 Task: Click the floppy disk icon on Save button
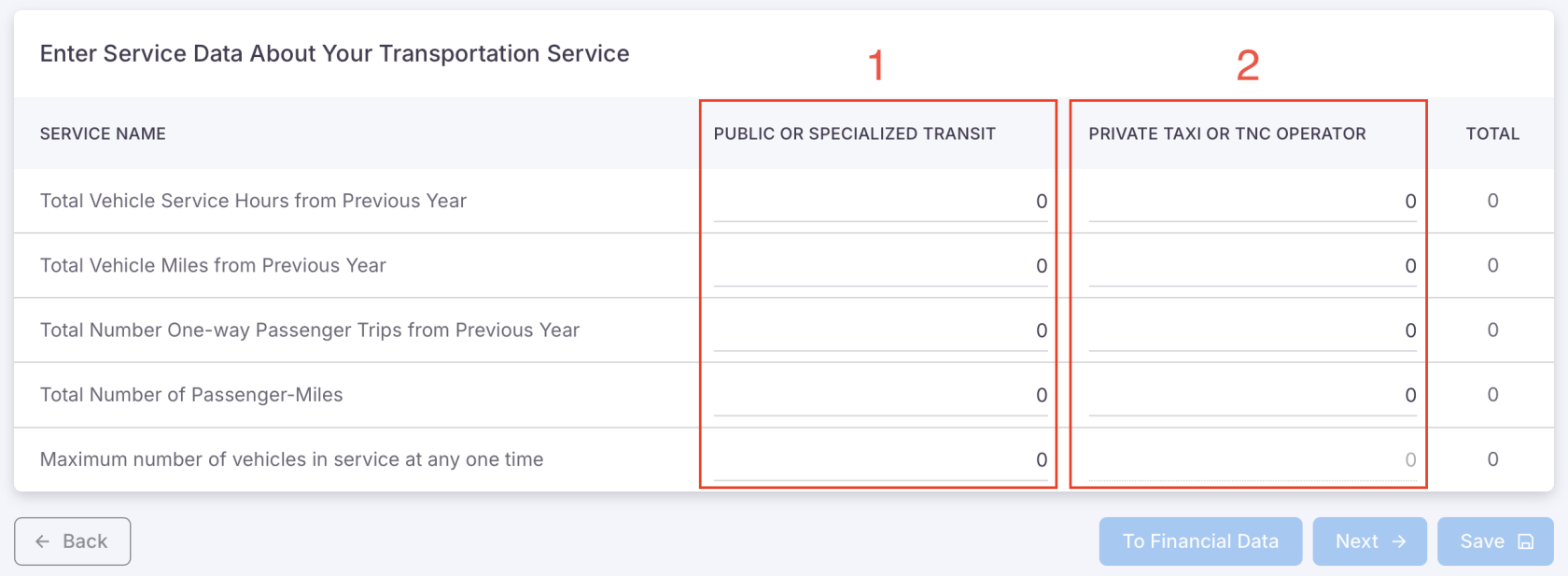click(x=1525, y=541)
